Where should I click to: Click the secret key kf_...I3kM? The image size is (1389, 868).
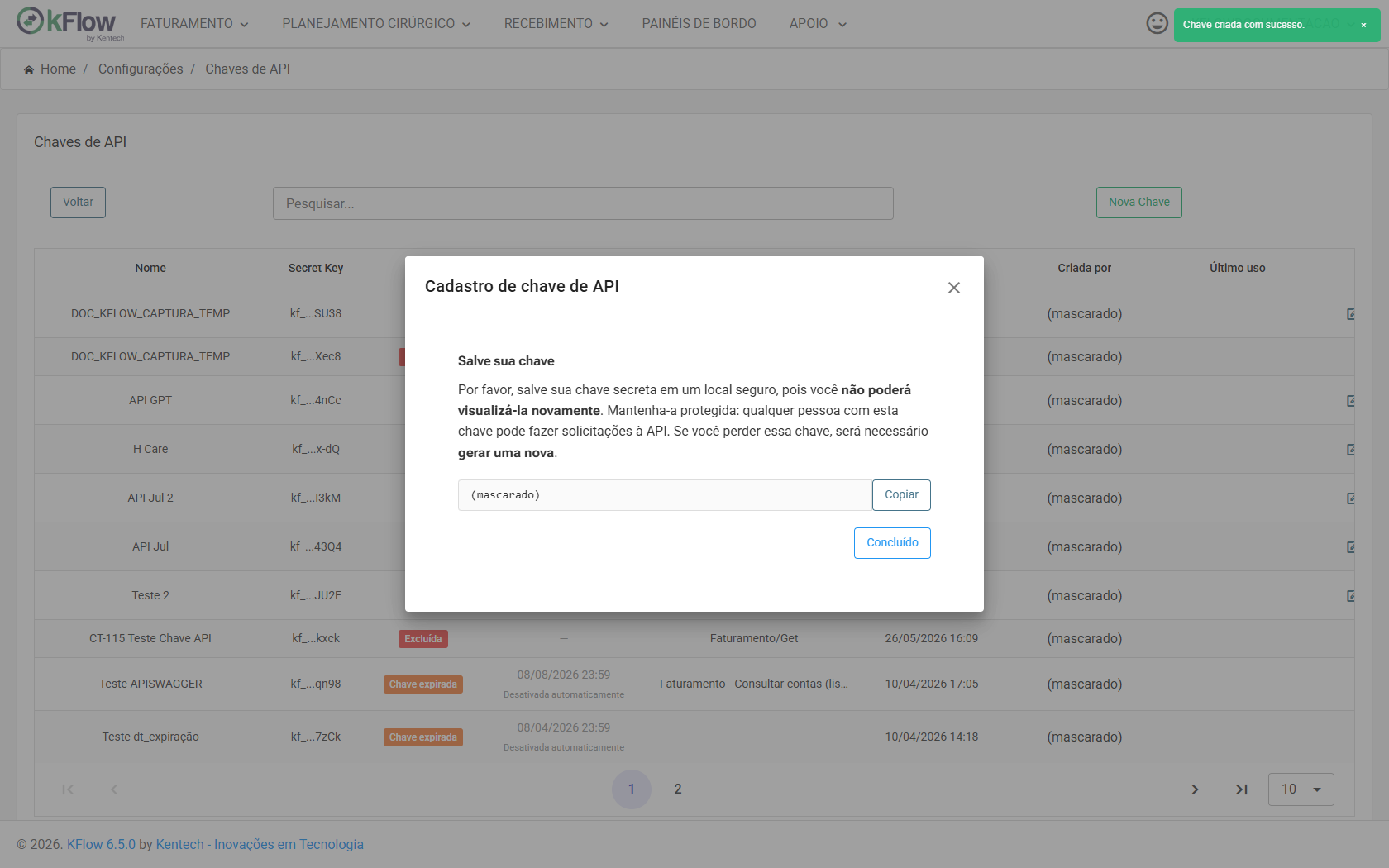tap(316, 498)
